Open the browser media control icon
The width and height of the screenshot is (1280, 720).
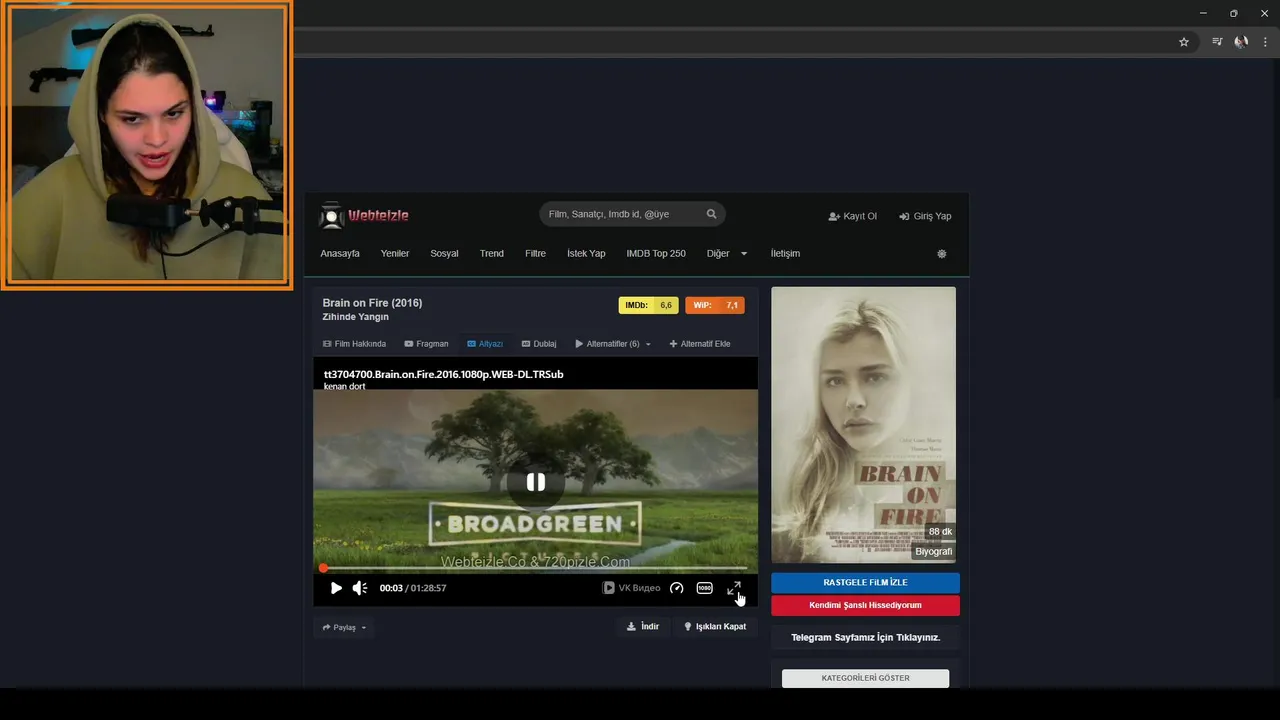click(x=1217, y=42)
